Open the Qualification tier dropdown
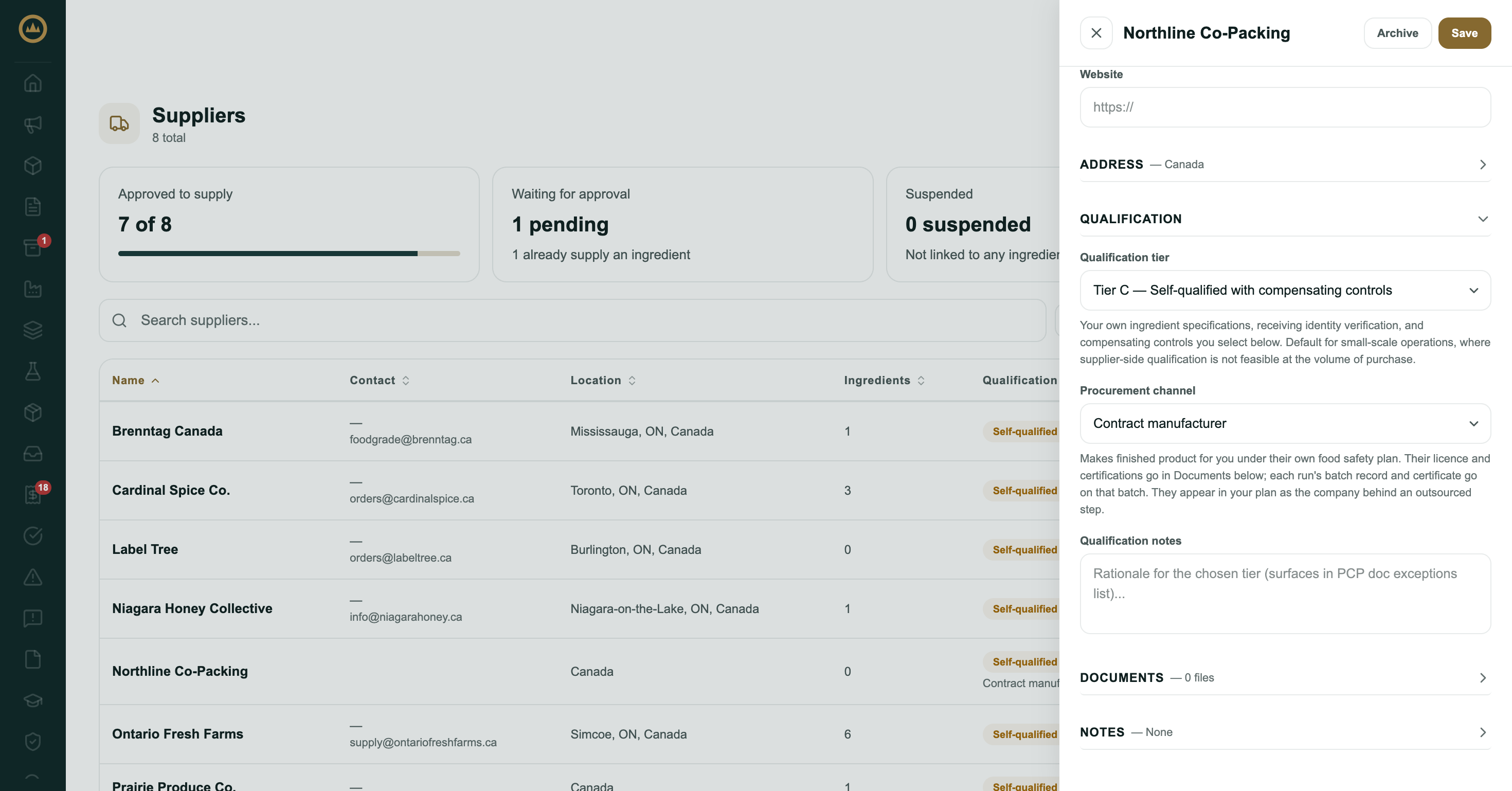Viewport: 1512px width, 791px height. pyautogui.click(x=1285, y=290)
